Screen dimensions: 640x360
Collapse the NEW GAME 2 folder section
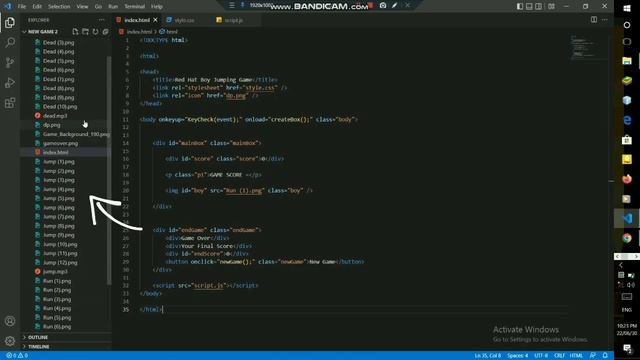pos(42,31)
